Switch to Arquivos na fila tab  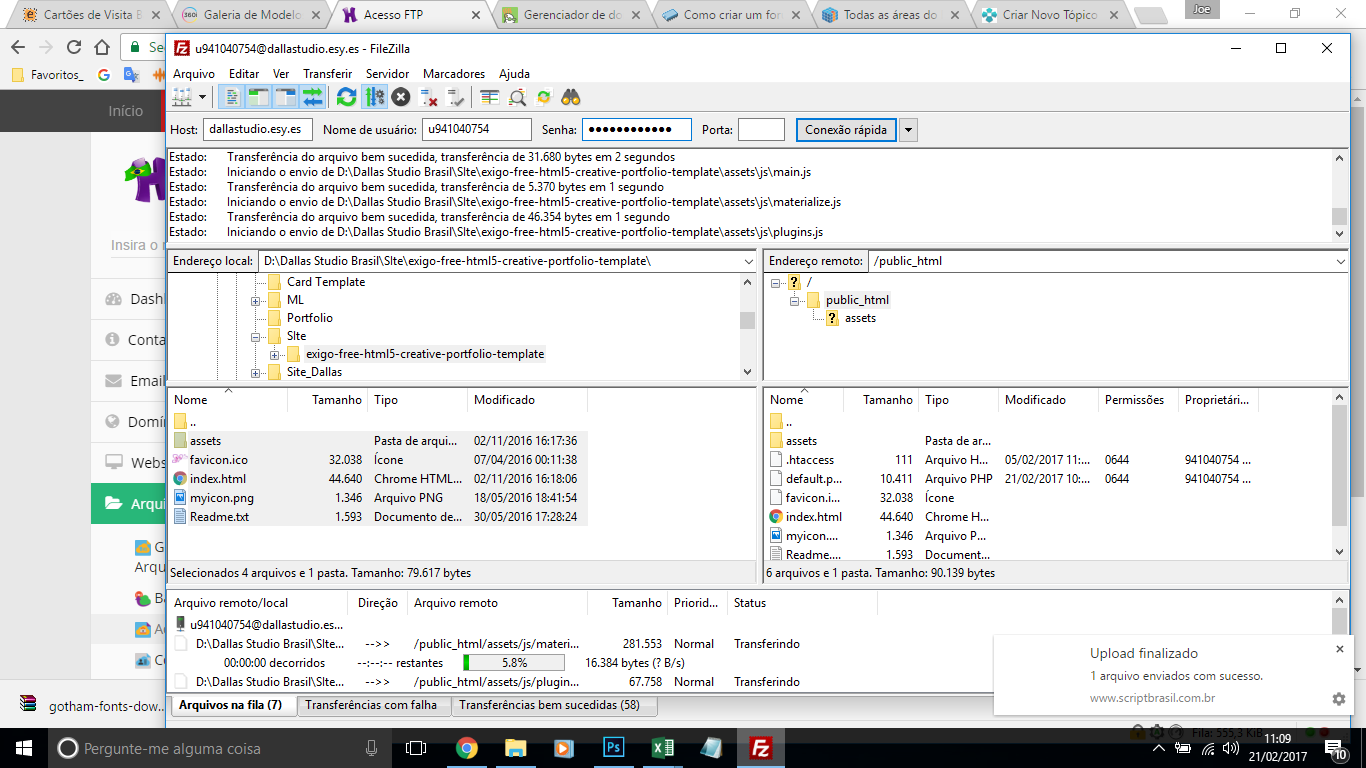tap(231, 705)
